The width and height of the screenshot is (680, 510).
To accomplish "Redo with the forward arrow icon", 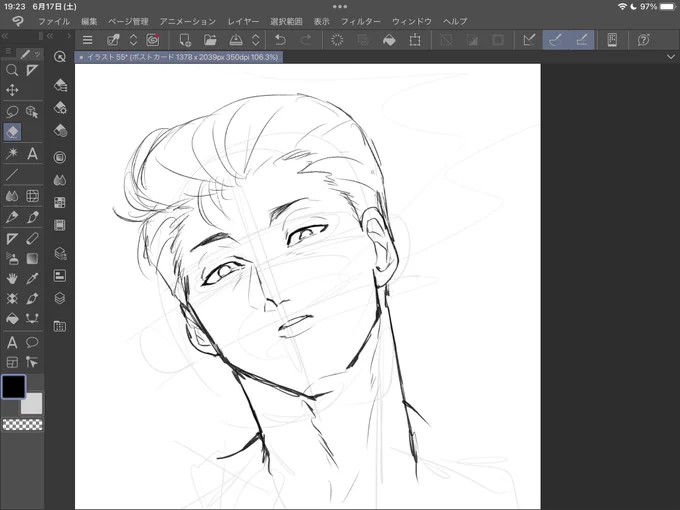I will point(306,40).
